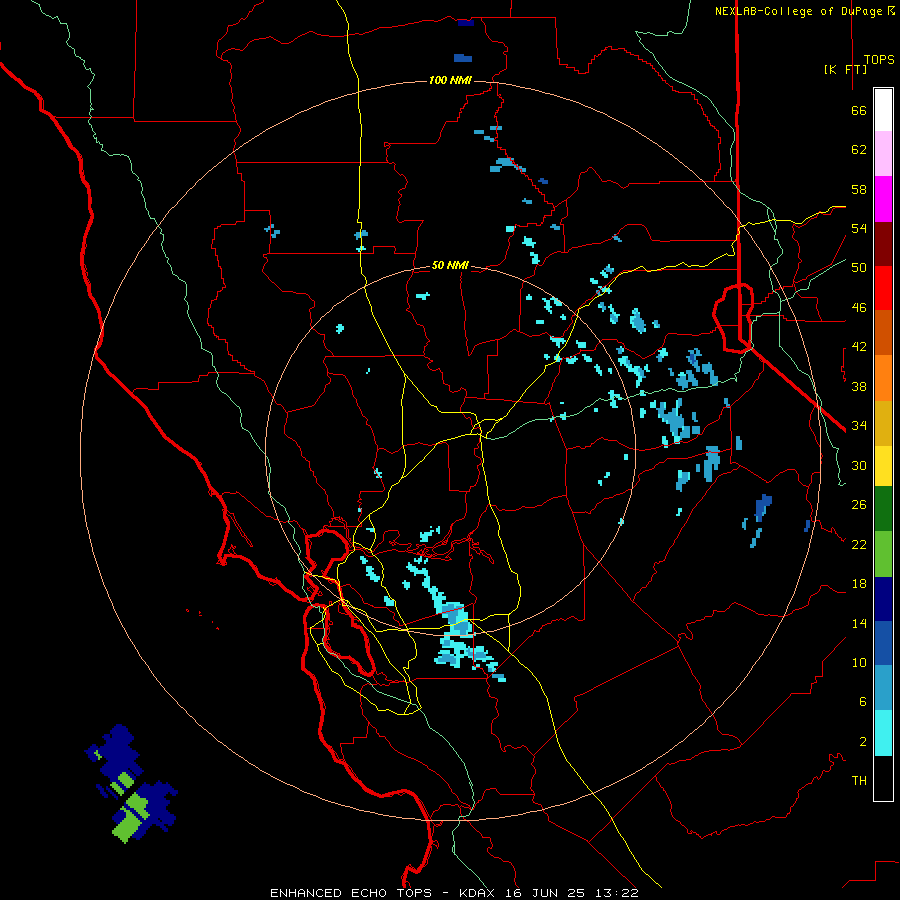Click the white swatch in the tops legend
The image size is (900, 900).
point(883,110)
